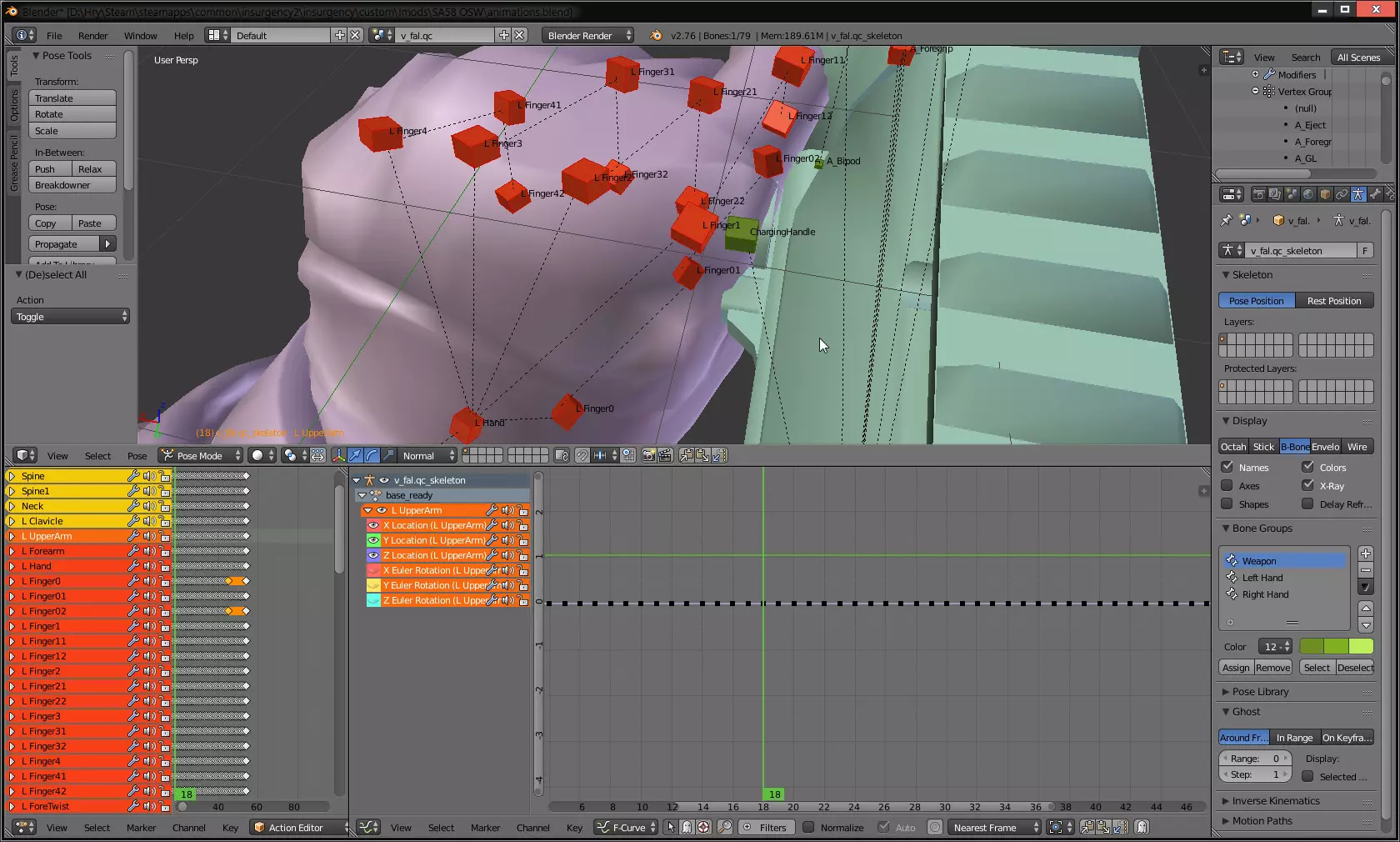Hide the Y Location (L UpperArm) curve
1400x842 pixels.
[x=373, y=540]
